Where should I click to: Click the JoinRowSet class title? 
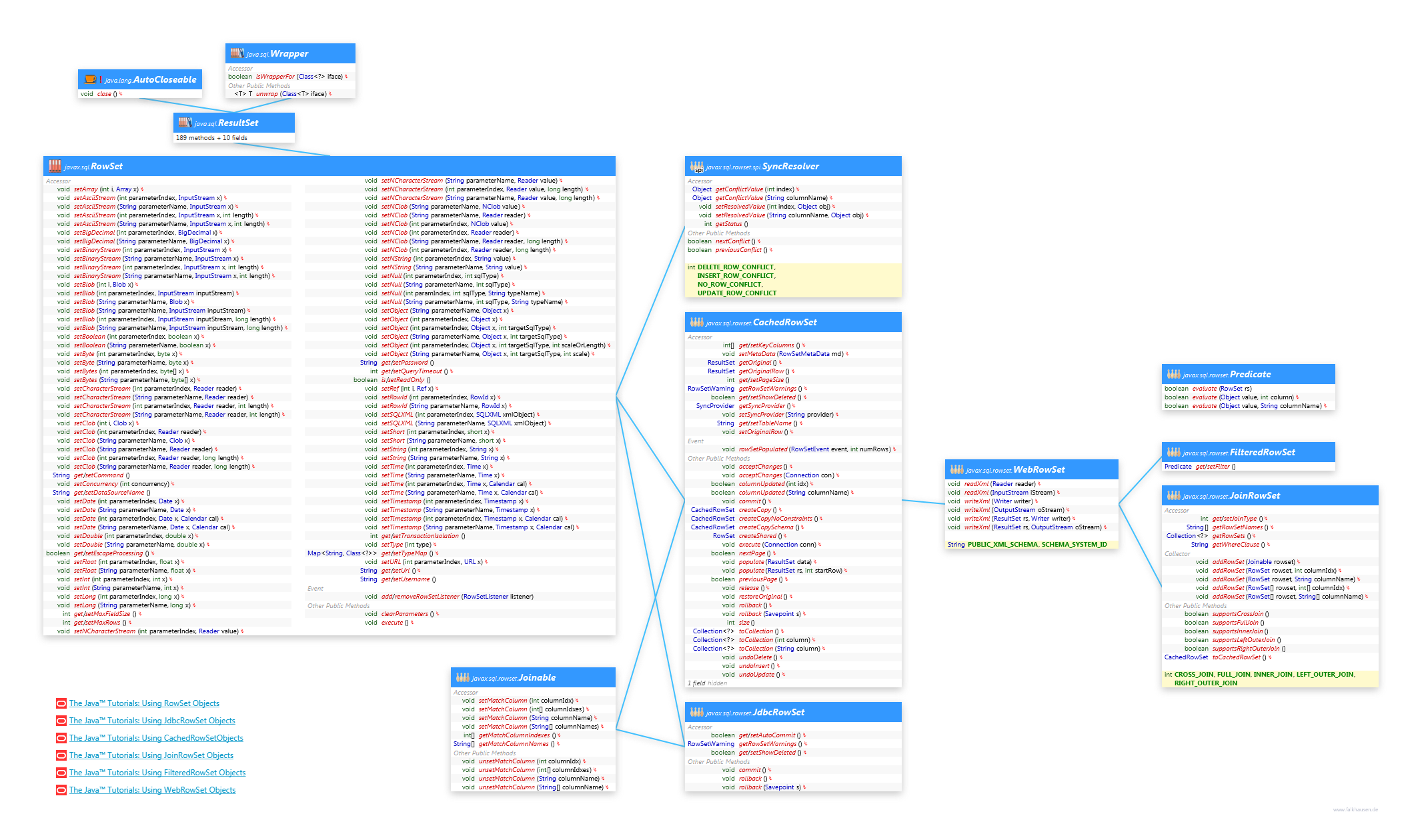coord(1255,495)
